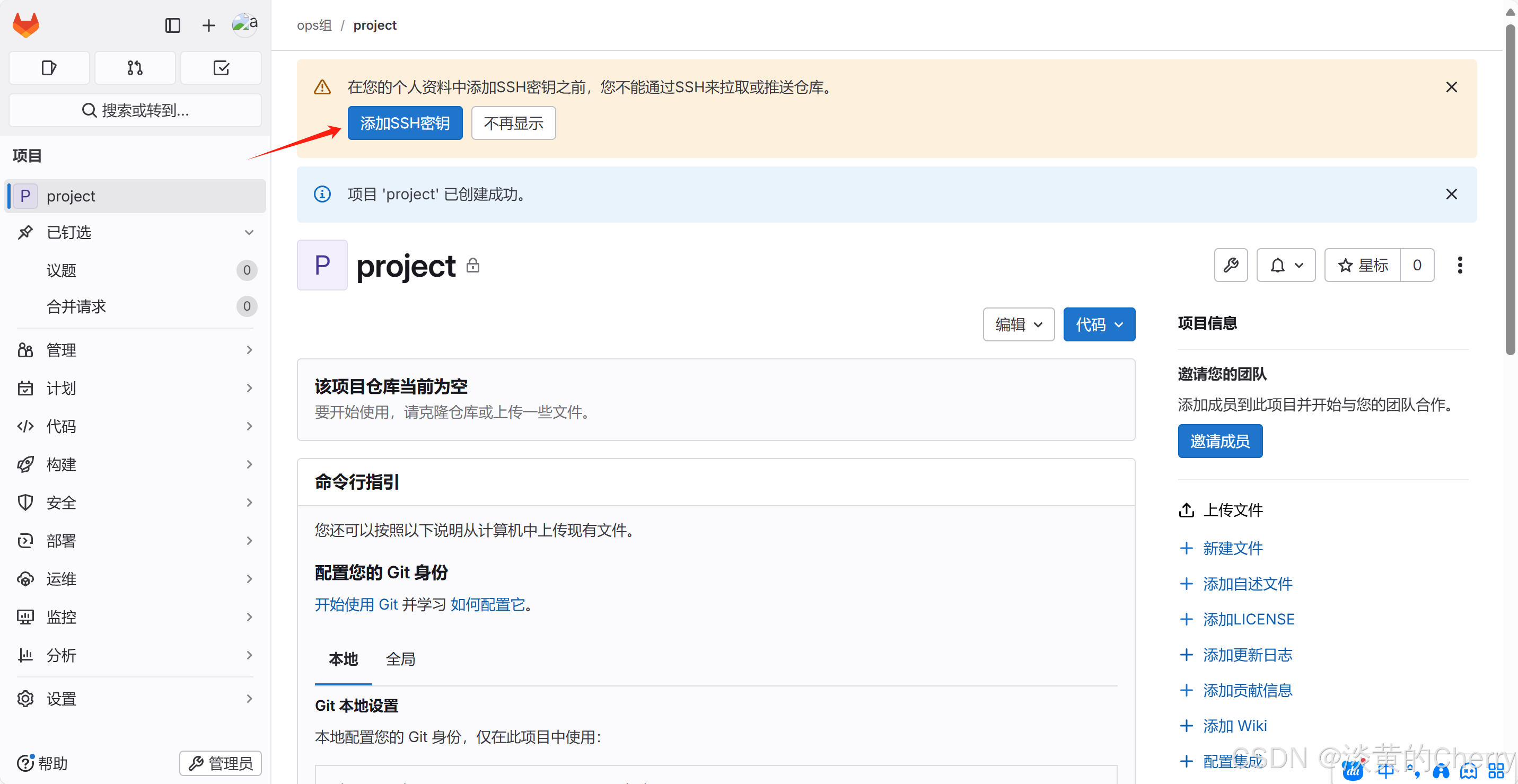Open the three-dot project actions menu
The width and height of the screenshot is (1518, 784).
tap(1460, 265)
